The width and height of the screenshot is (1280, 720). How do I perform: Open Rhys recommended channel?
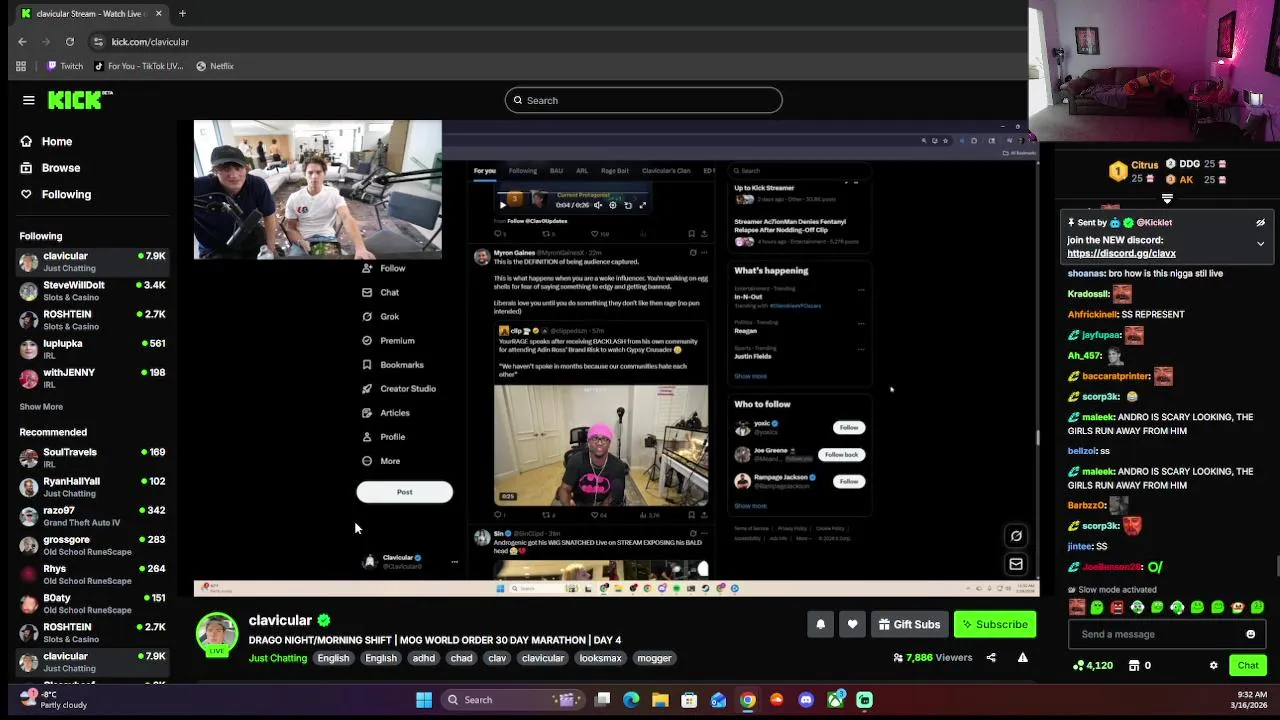click(x=92, y=574)
